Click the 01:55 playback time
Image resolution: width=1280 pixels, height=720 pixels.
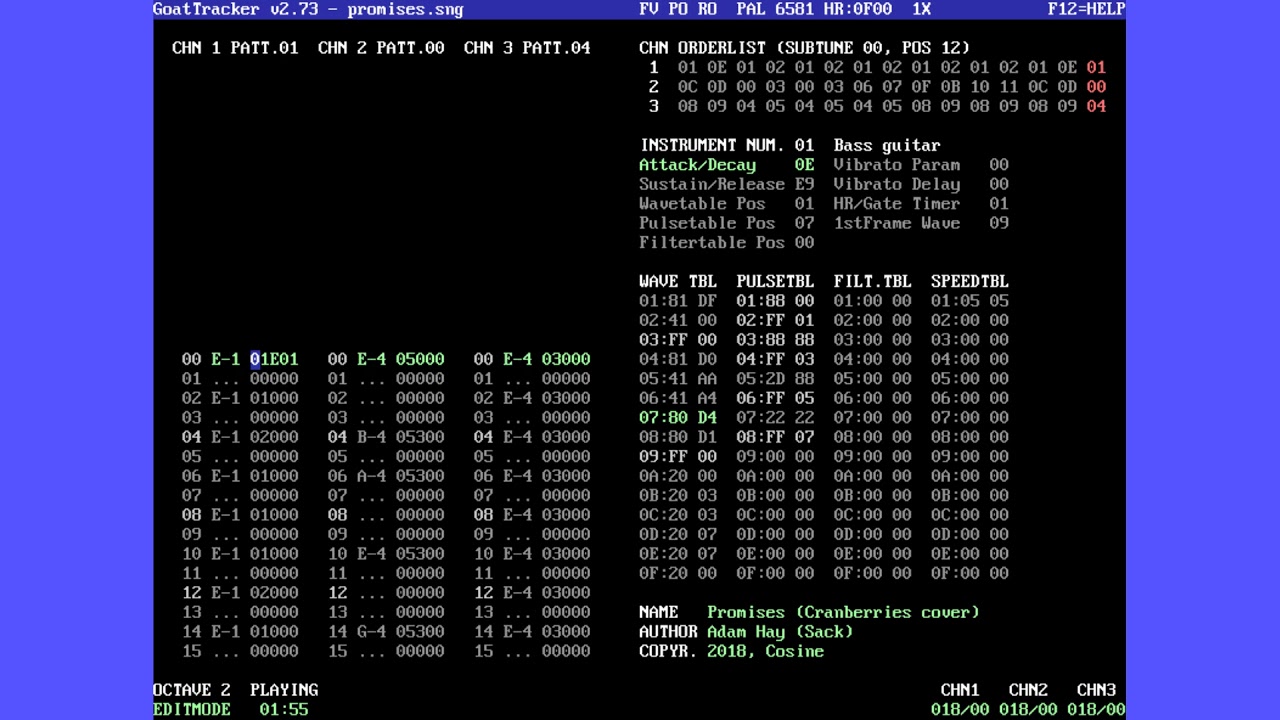click(x=284, y=710)
